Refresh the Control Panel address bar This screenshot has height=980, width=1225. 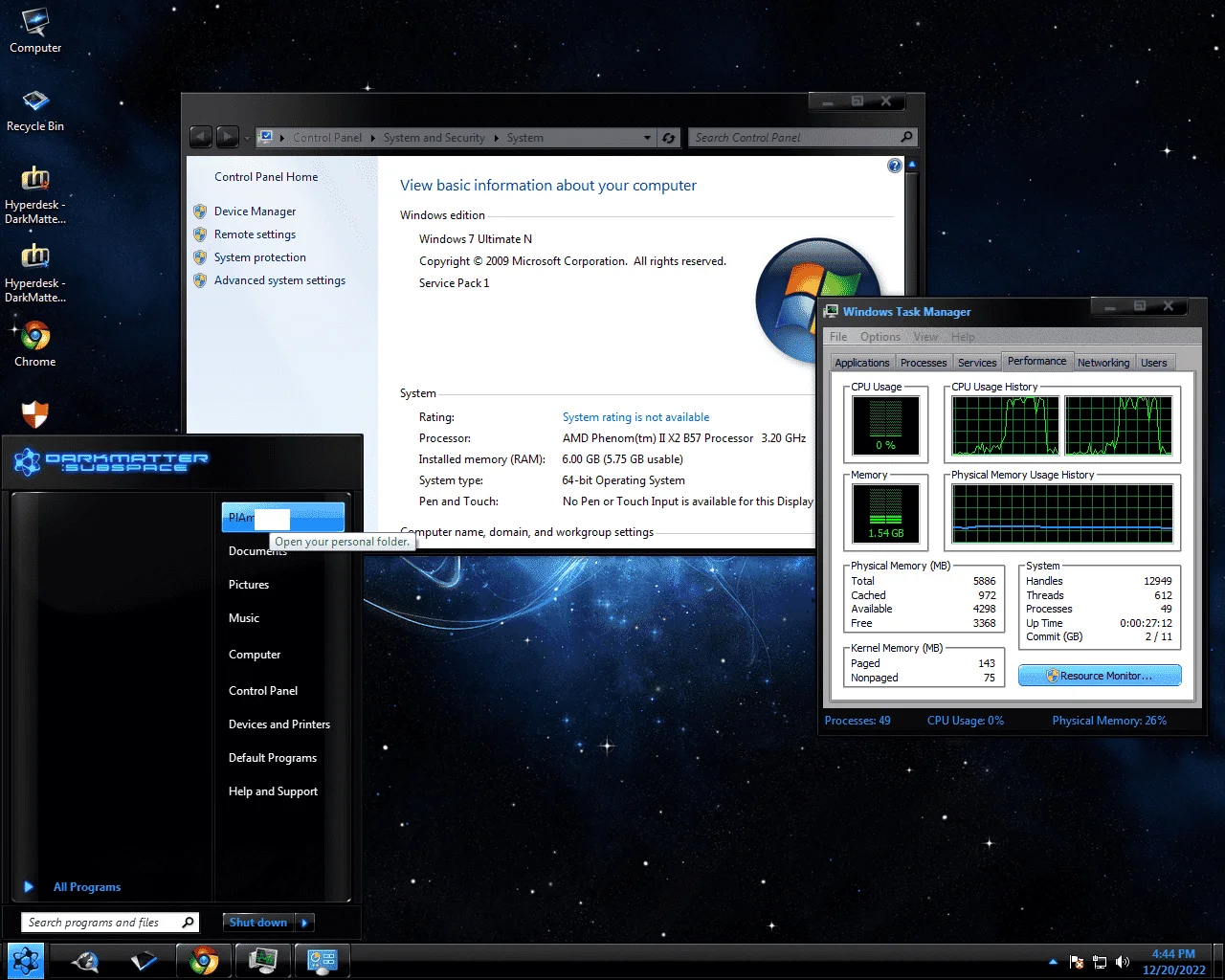tap(668, 138)
